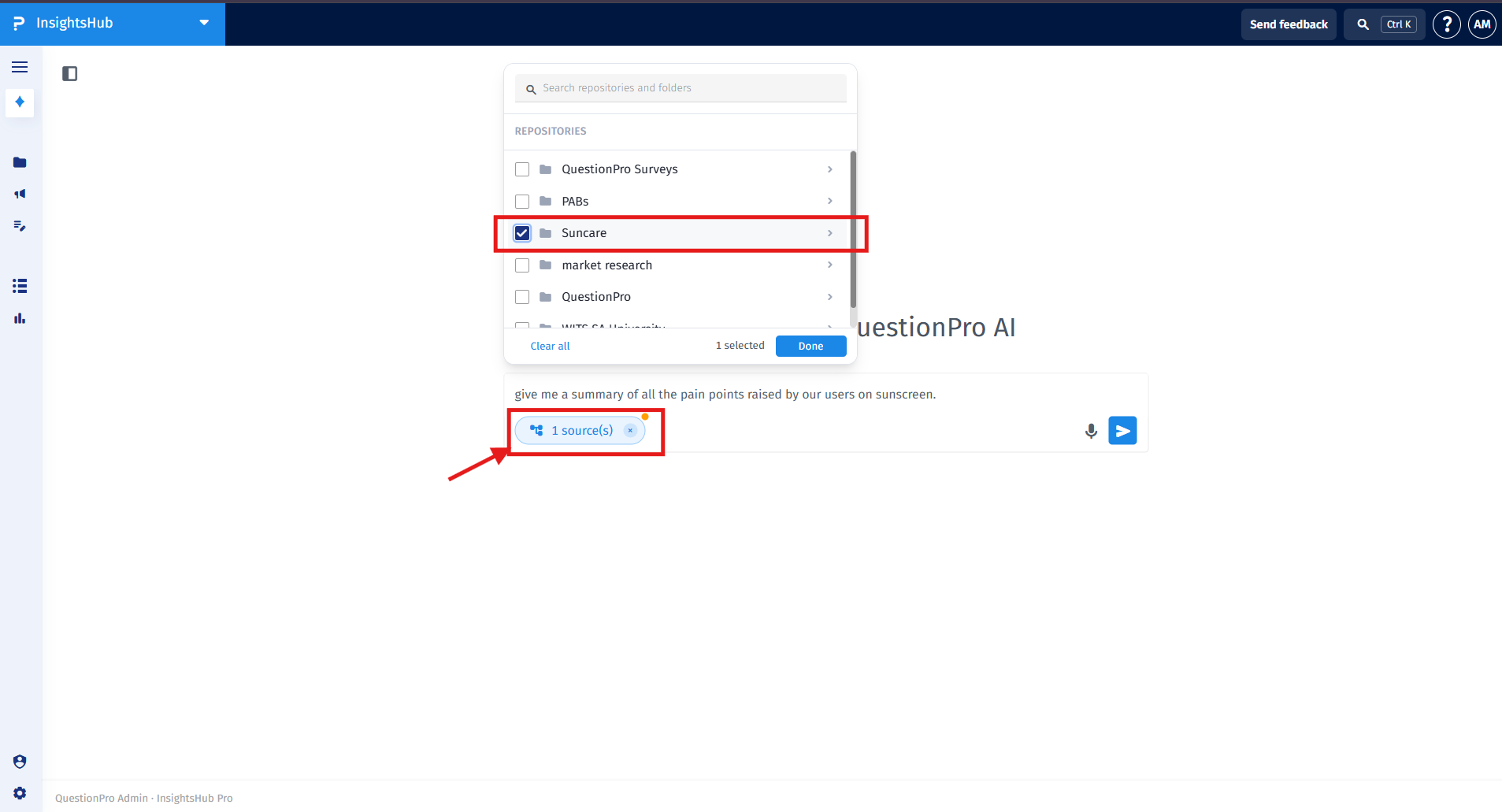Click the Send feedback button
Image resolution: width=1502 pixels, height=812 pixels.
tap(1289, 24)
